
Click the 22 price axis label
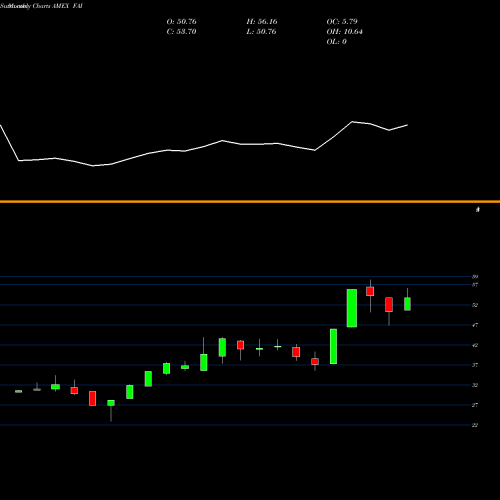point(475,425)
